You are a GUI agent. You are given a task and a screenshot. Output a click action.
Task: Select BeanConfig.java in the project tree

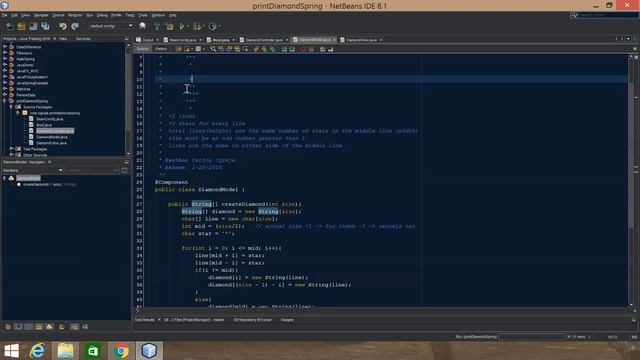[50, 119]
